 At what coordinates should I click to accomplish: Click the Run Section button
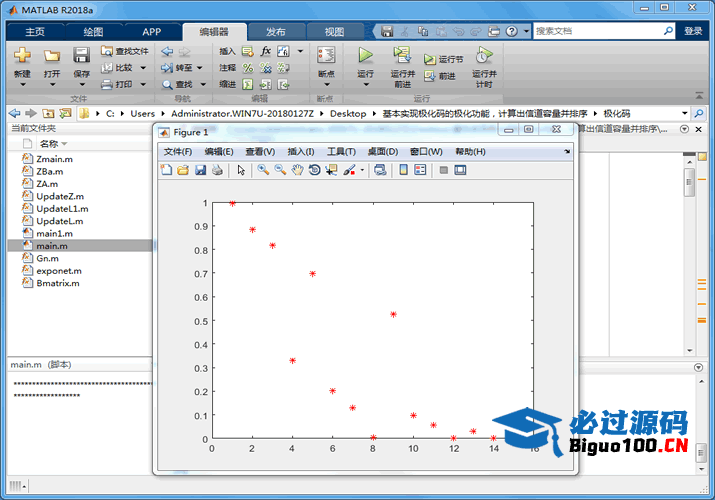(444, 59)
